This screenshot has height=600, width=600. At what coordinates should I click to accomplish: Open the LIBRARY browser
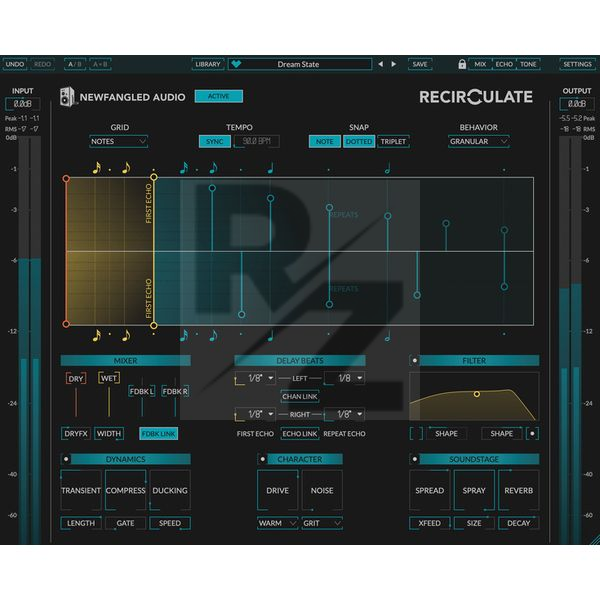[x=208, y=64]
